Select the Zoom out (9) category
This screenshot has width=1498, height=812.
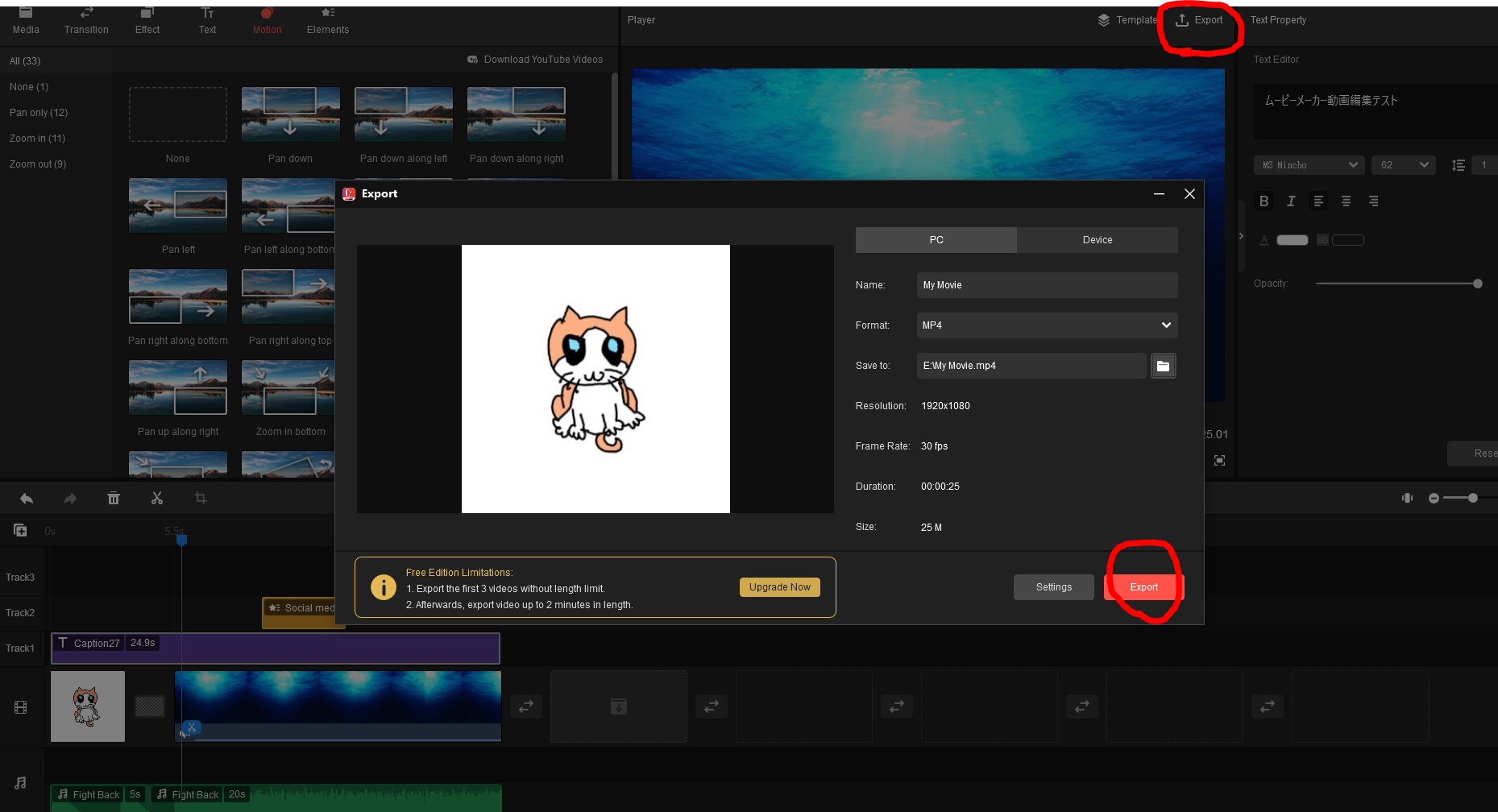(x=38, y=164)
